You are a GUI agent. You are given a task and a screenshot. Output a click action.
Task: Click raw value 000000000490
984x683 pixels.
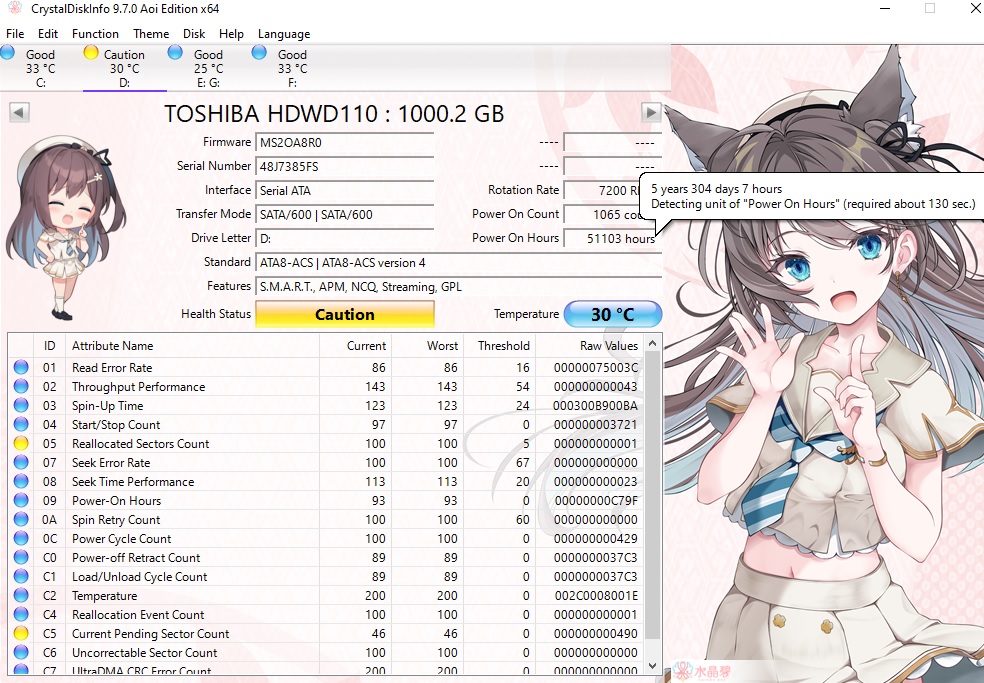(x=596, y=634)
